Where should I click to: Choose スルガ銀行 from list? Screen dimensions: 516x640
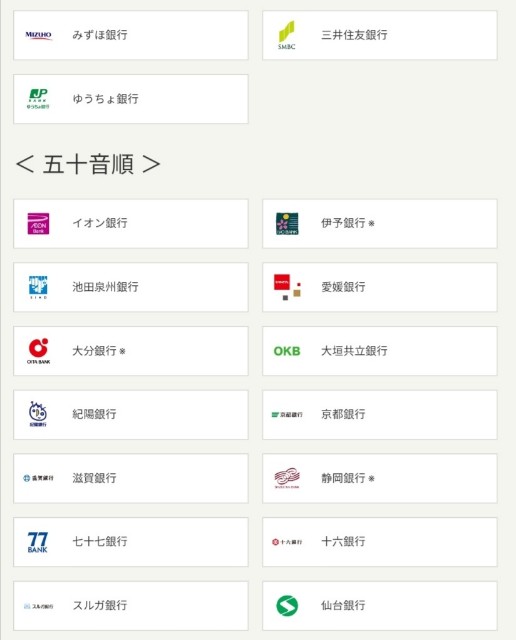pyautogui.click(x=131, y=606)
